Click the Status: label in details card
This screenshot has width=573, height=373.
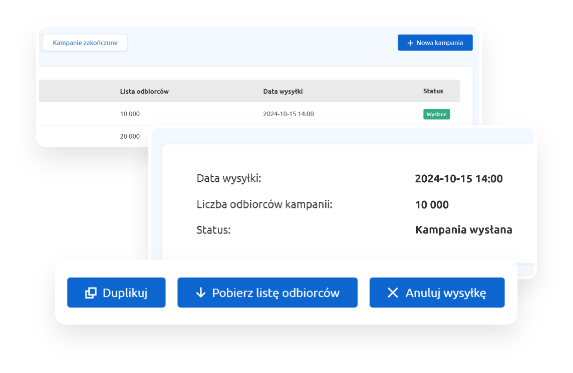pyautogui.click(x=213, y=230)
